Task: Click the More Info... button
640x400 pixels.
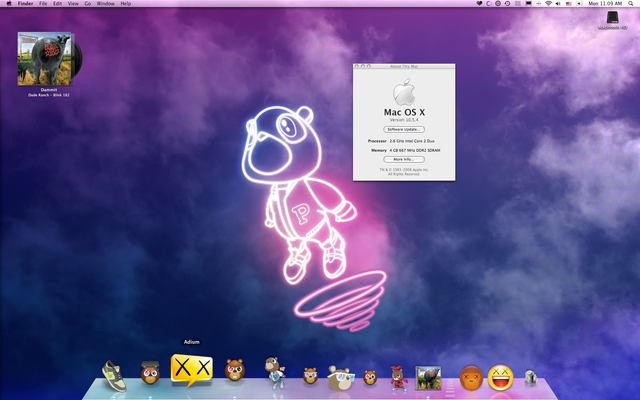Action: [x=404, y=160]
